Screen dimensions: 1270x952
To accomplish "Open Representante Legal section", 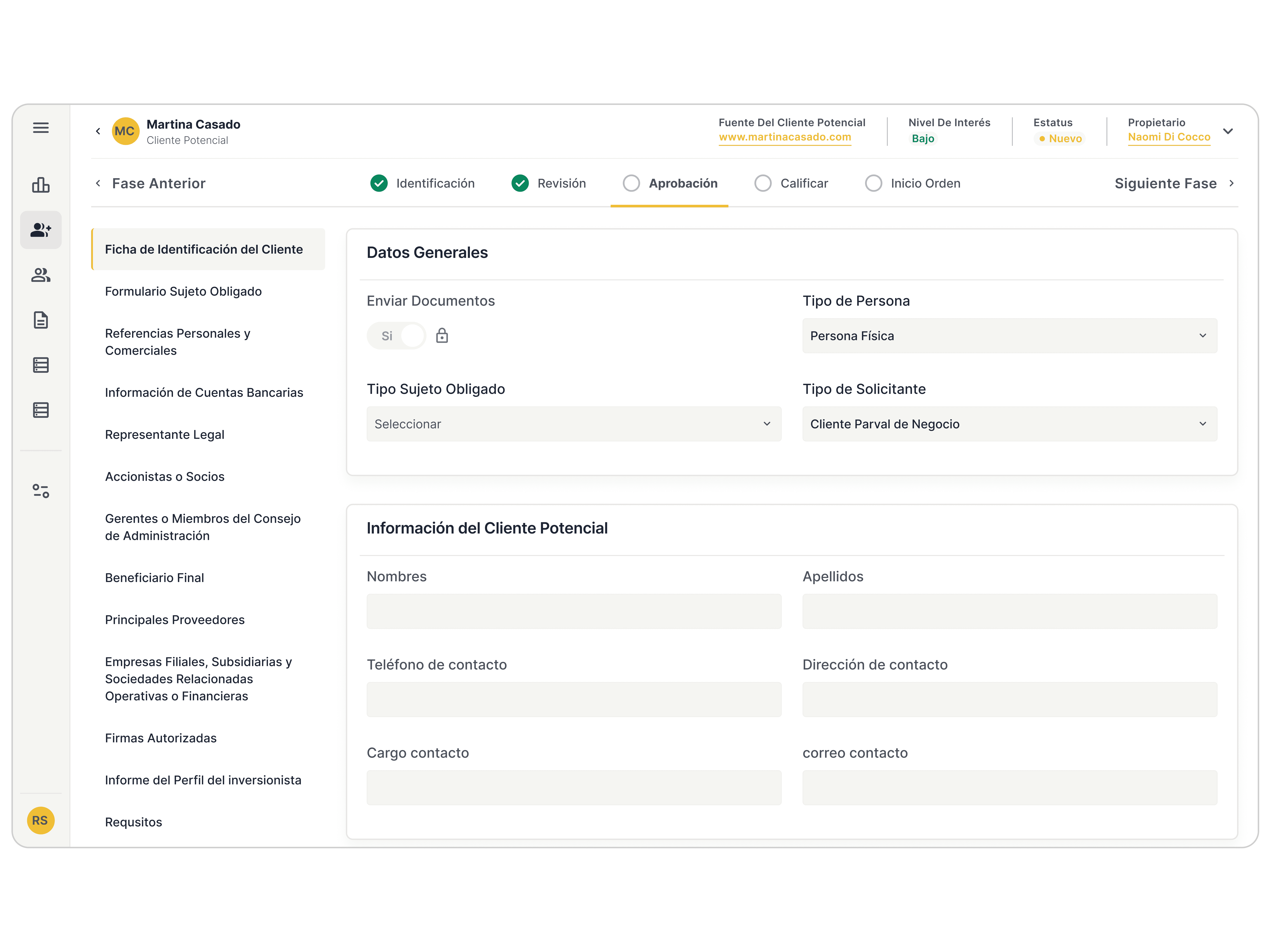I will click(x=165, y=435).
